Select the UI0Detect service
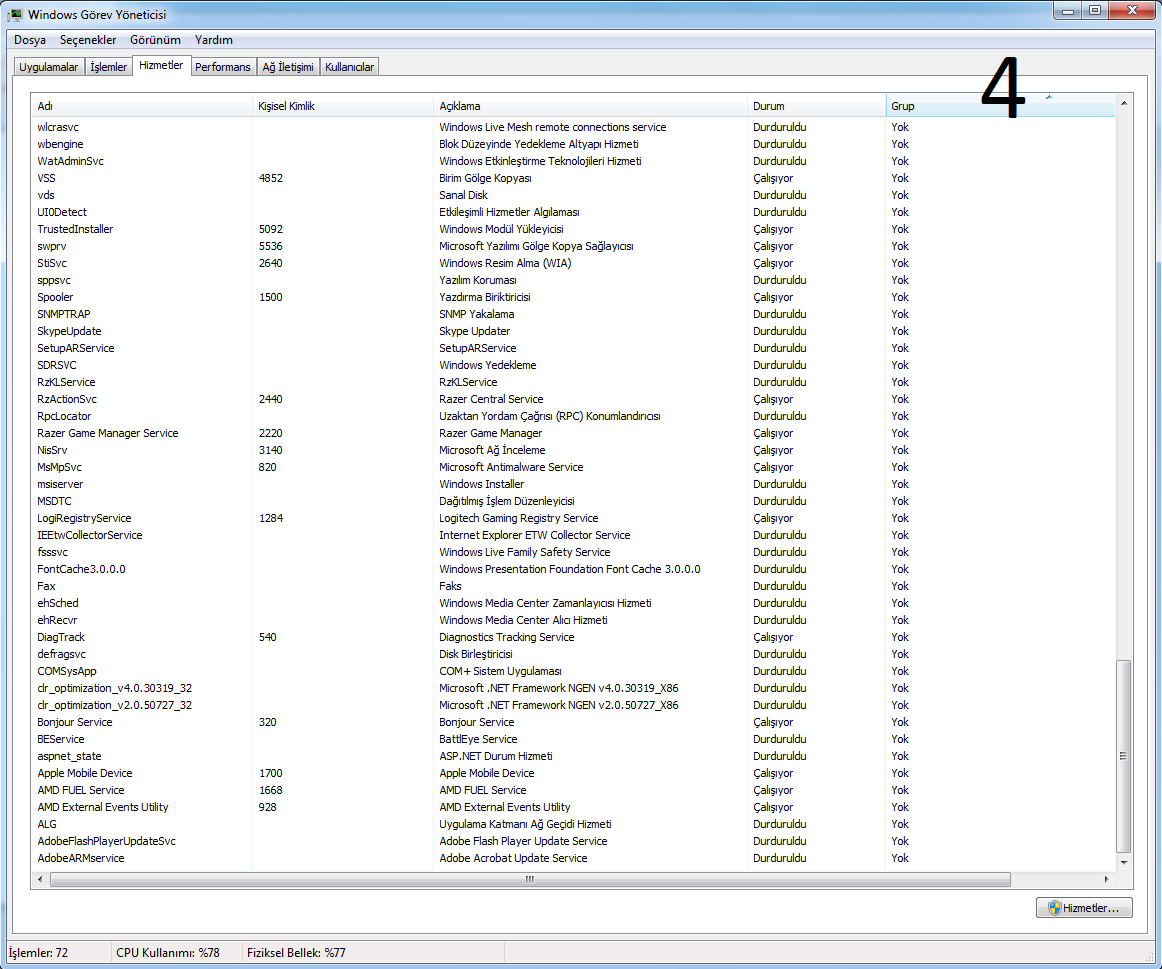Screen dimensions: 1162x969 coord(62,213)
